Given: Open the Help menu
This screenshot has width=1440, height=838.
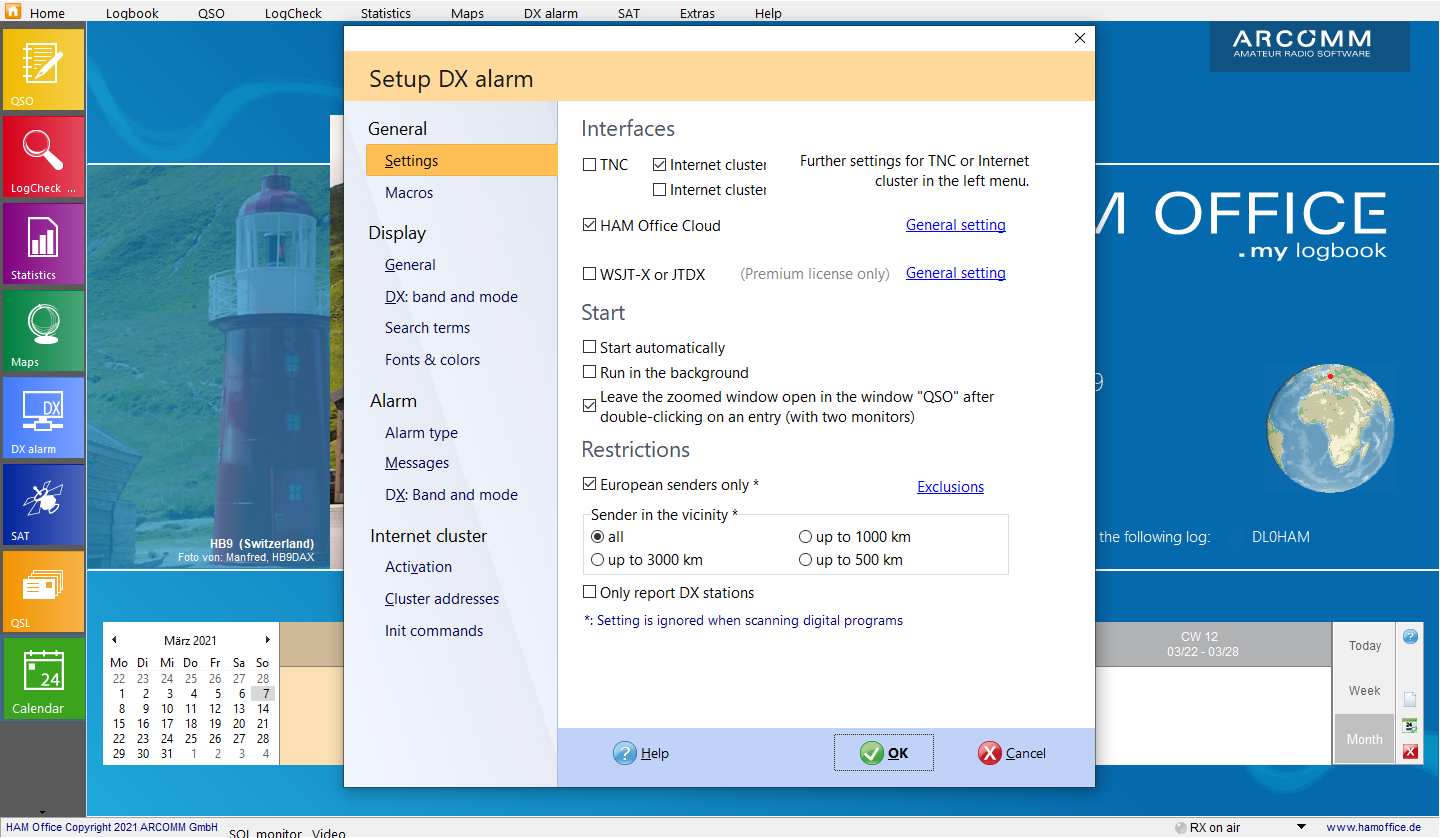Looking at the screenshot, I should click(768, 13).
